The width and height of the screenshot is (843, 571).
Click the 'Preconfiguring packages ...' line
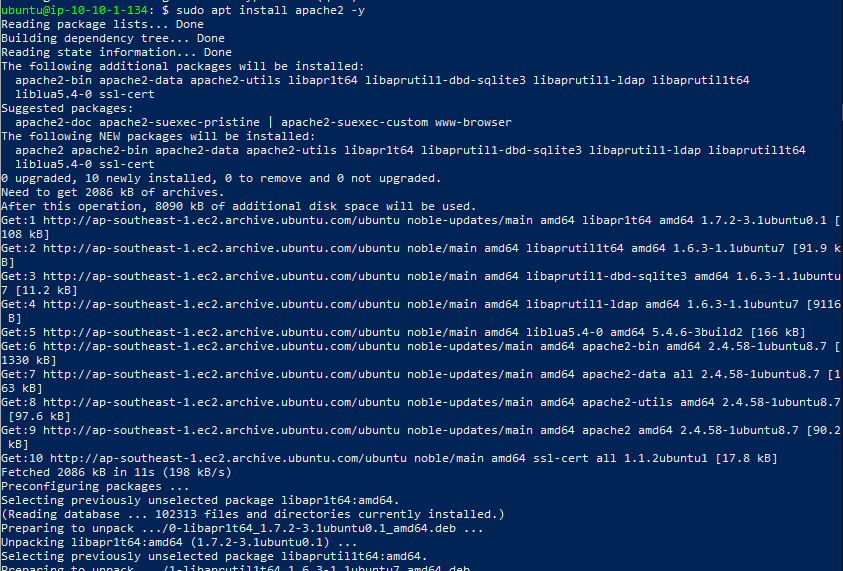click(x=95, y=486)
